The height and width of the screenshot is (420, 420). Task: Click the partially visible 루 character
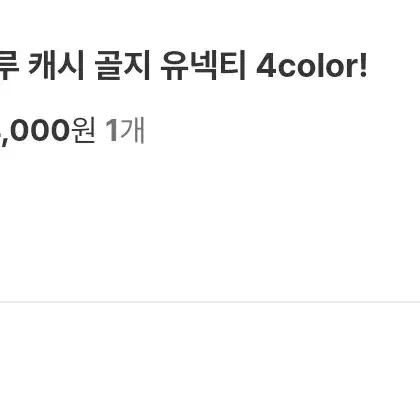(x=9, y=66)
